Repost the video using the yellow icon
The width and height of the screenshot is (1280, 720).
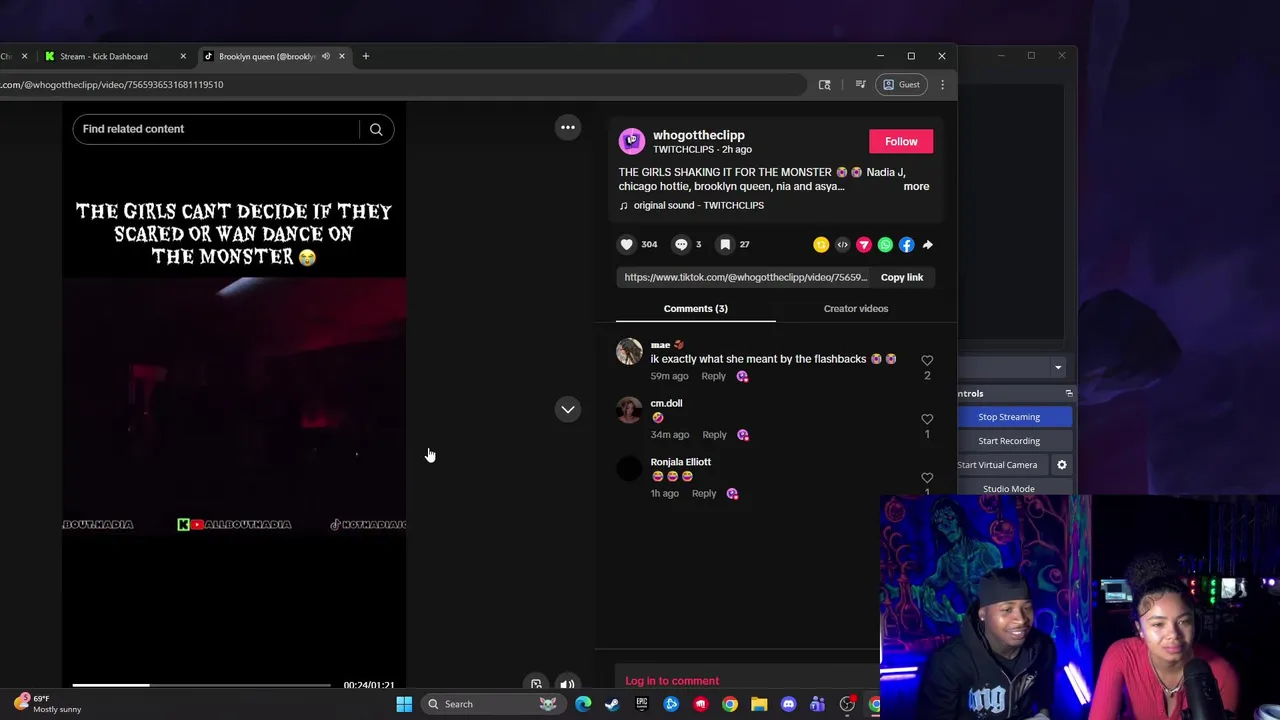(x=821, y=244)
